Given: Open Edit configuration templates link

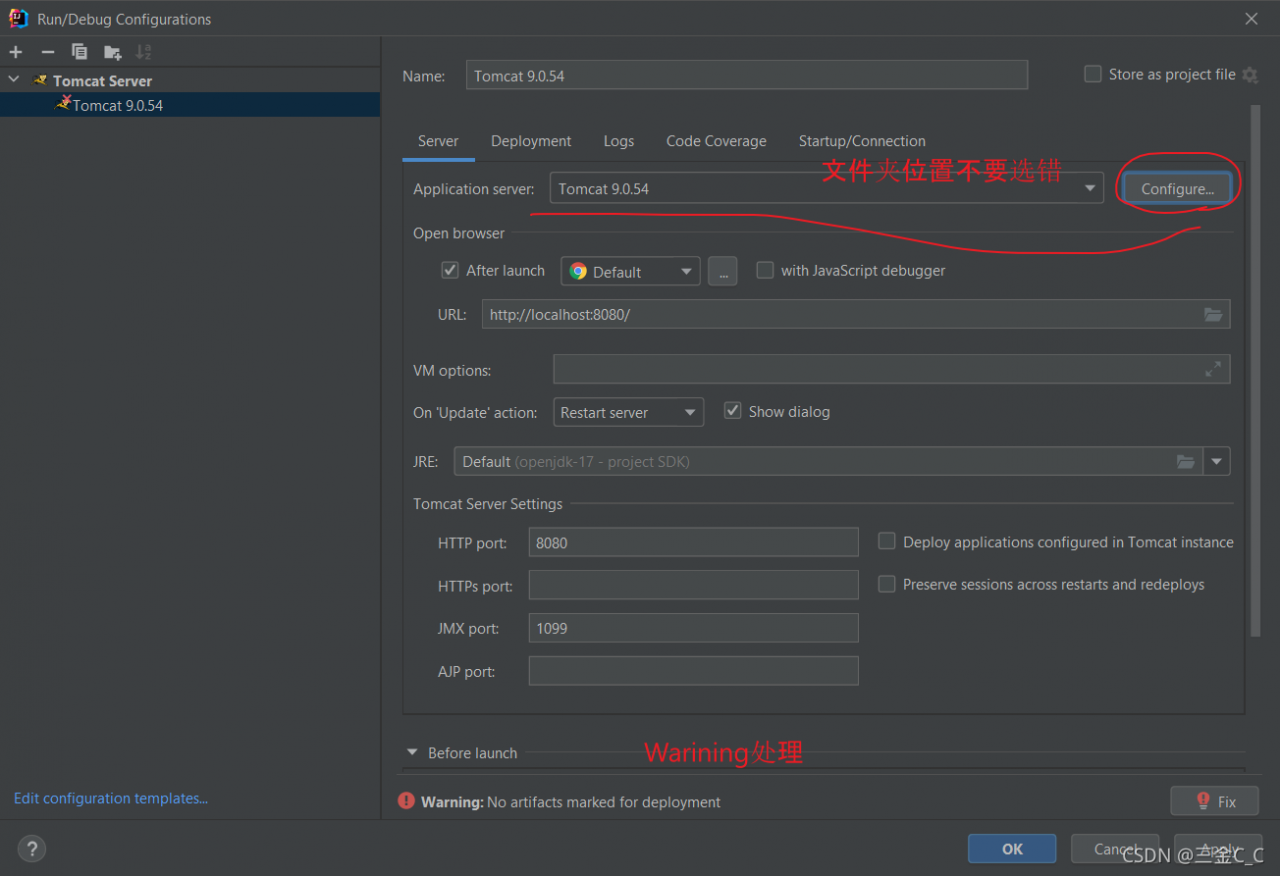Looking at the screenshot, I should (111, 798).
